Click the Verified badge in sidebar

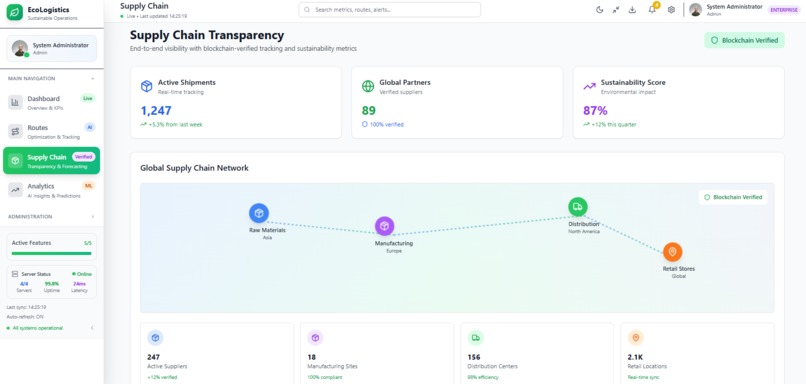pyautogui.click(x=83, y=157)
